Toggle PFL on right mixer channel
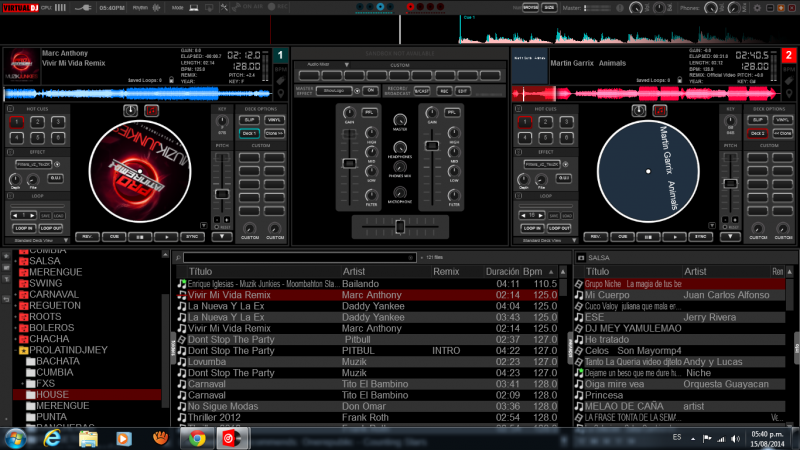This screenshot has height=450, width=800. click(452, 112)
